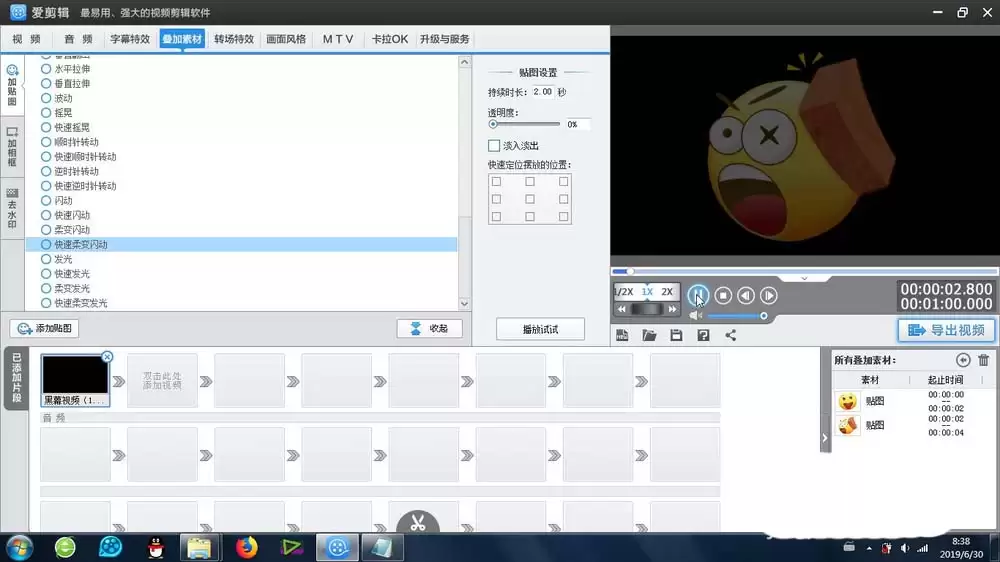Select the 波动 effect radio button
The image size is (1000, 562).
46,98
